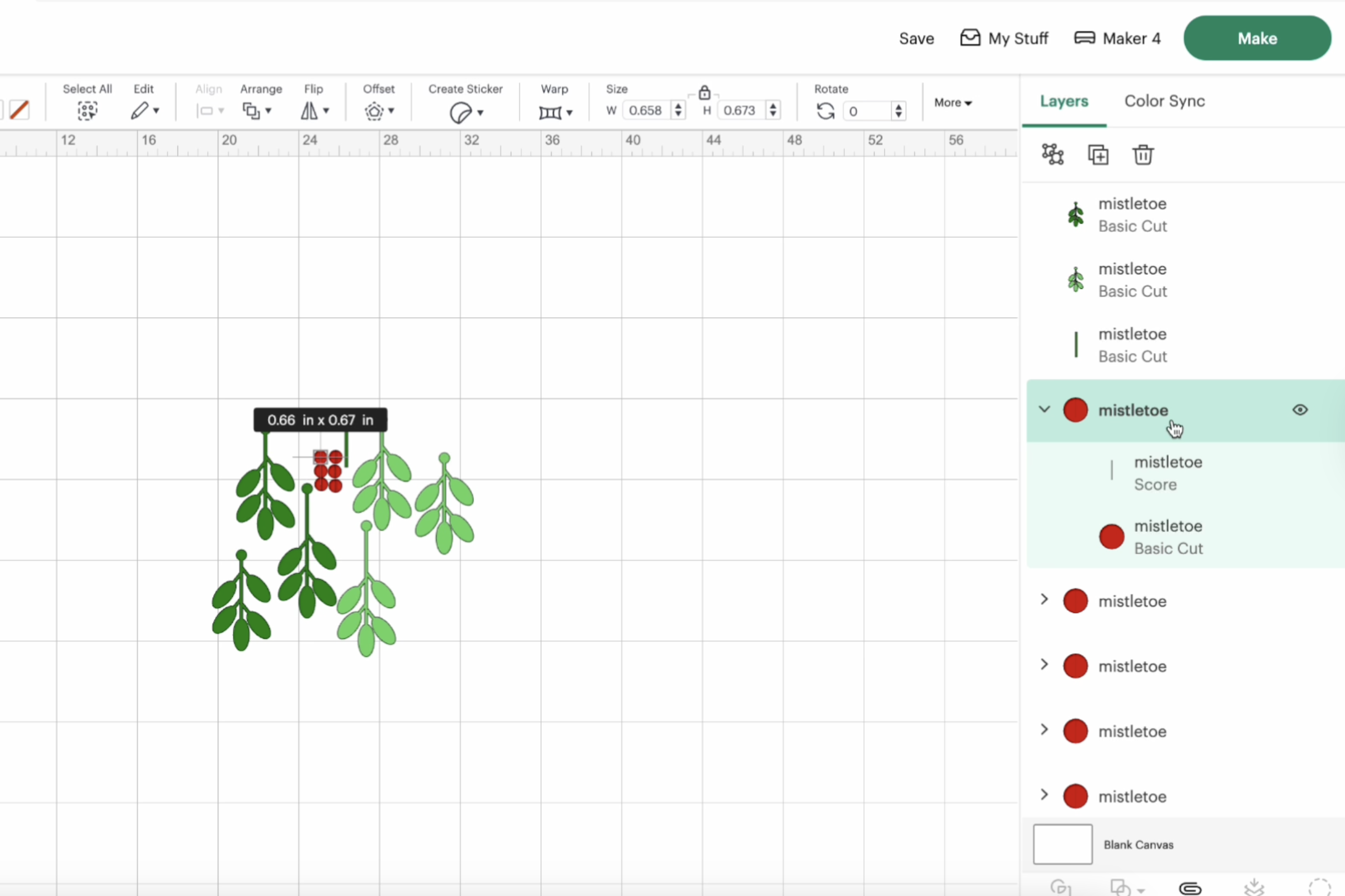Delete layer with the trash icon
Viewport: 1345px width, 896px height.
(1142, 154)
